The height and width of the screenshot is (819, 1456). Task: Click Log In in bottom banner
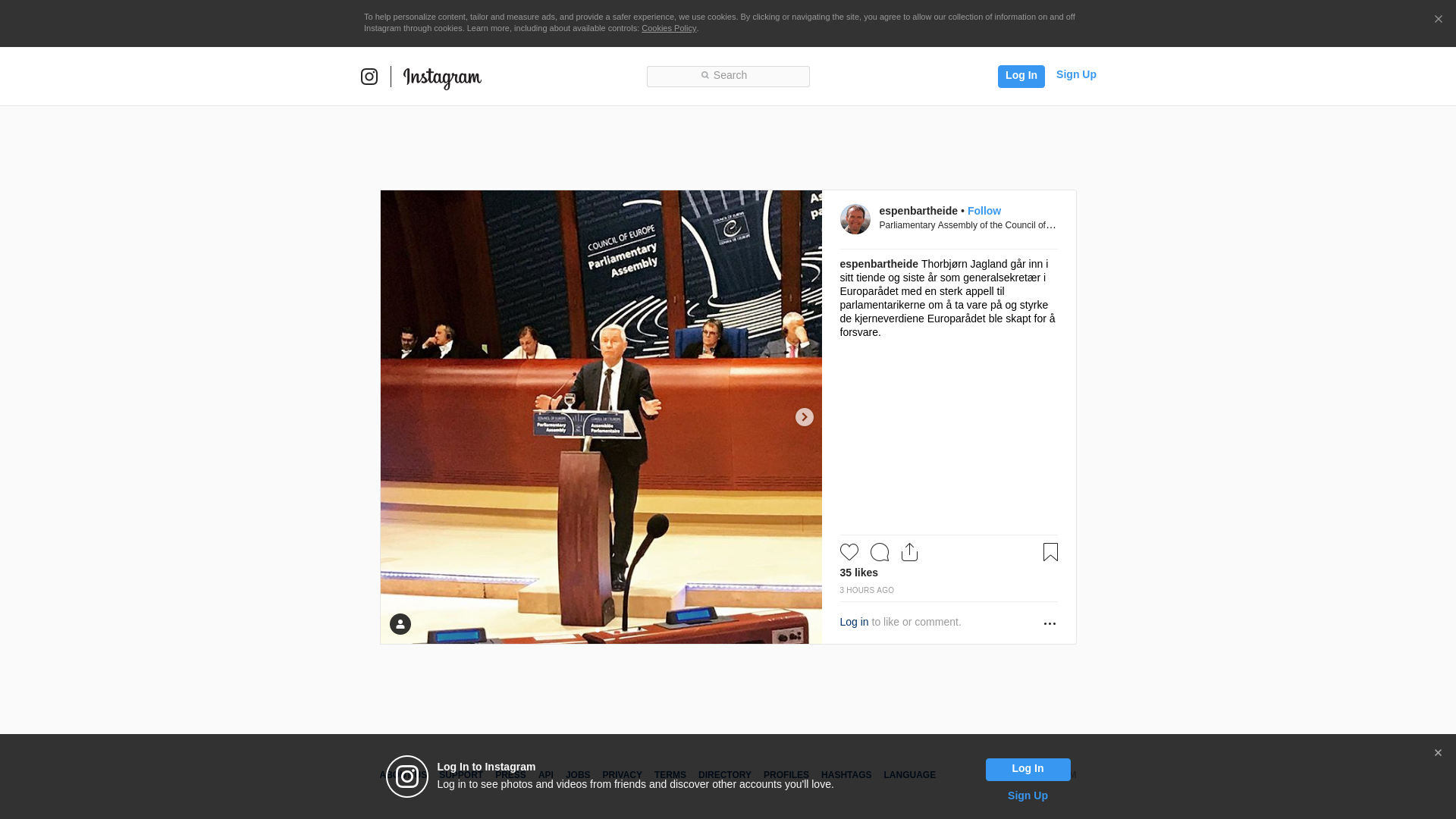point(1028,770)
